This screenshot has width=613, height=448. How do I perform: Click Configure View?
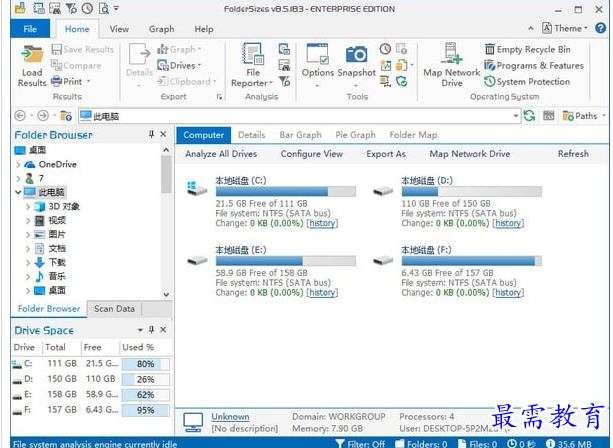(312, 154)
